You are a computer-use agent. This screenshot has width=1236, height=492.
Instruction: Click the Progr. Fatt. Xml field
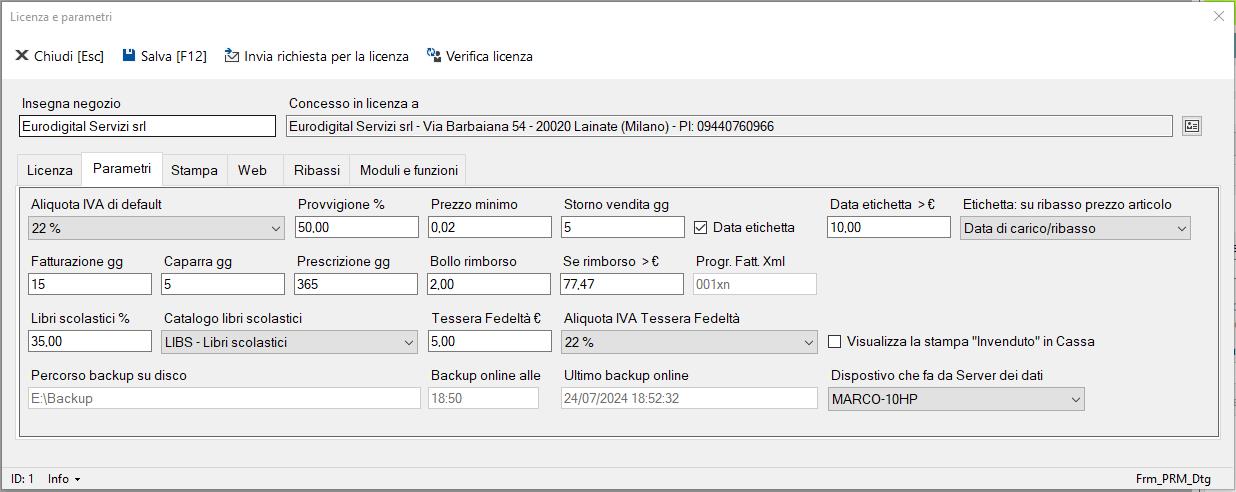(755, 284)
